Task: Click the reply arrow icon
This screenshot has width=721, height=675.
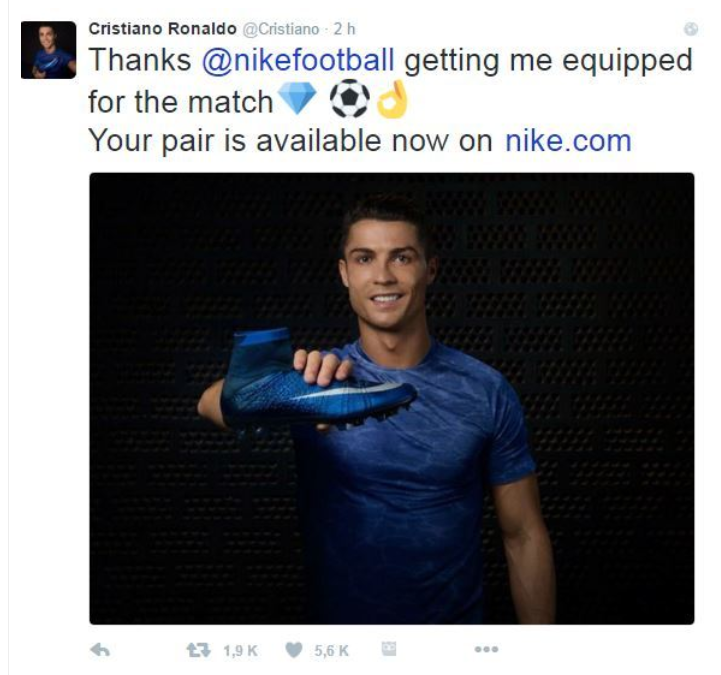Action: pyautogui.click(x=99, y=650)
